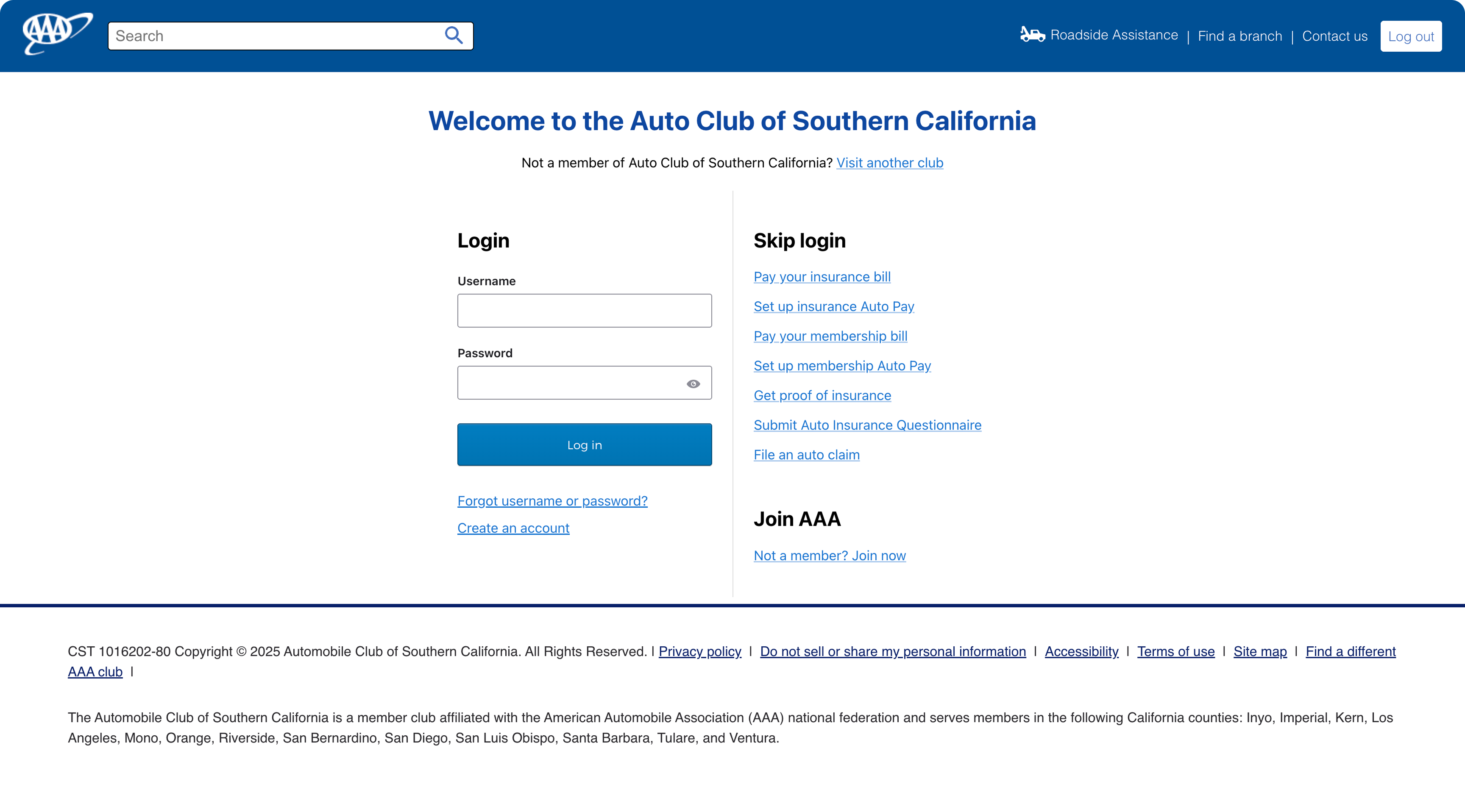The image size is (1465, 812).
Task: Select Set up membership Auto Pay
Action: 842,366
